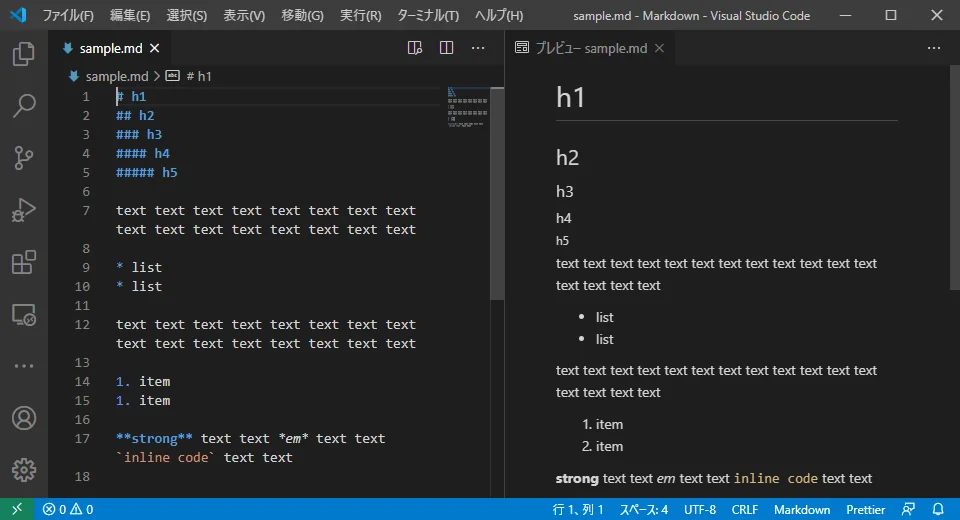Open the Search view in activity bar
This screenshot has width=960, height=520.
(23, 105)
